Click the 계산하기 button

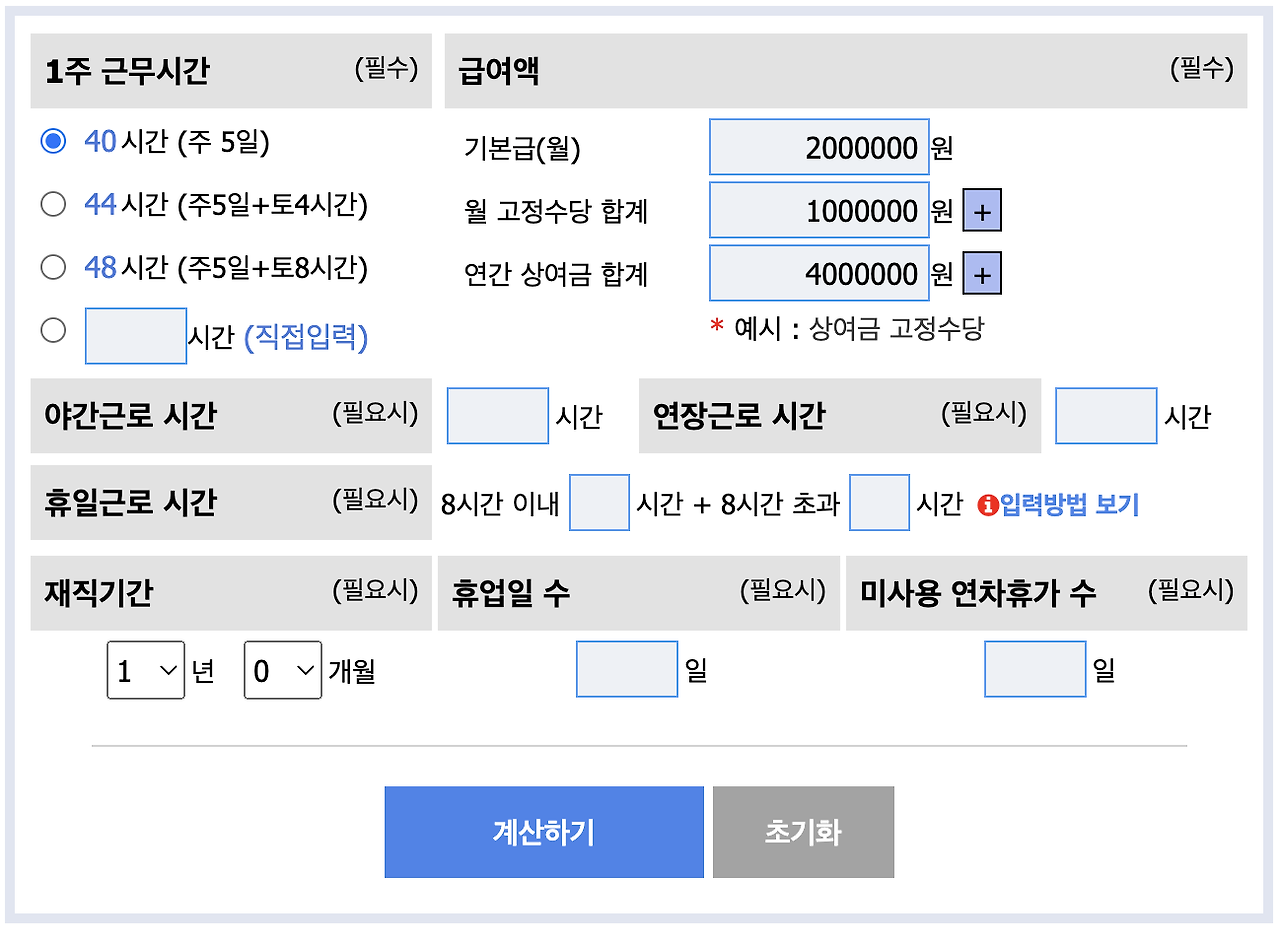(x=544, y=831)
